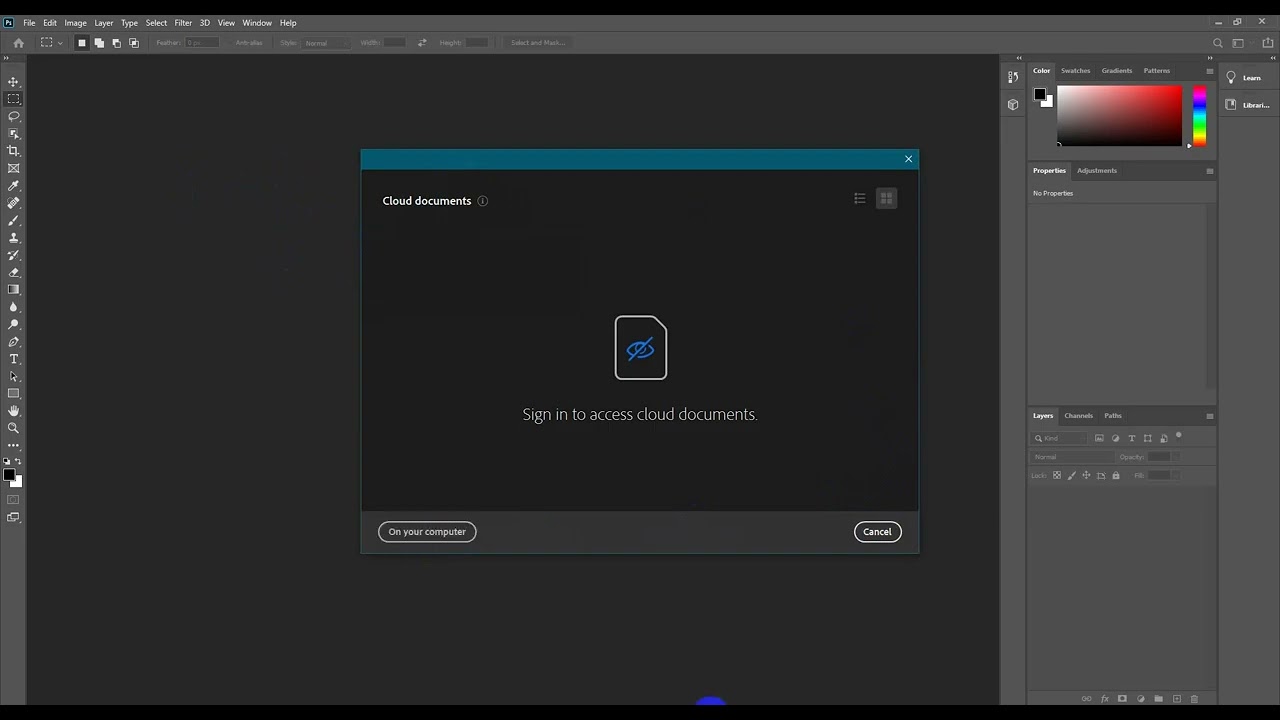Screen dimensions: 1280x720
Task: Click the info icon beside Cloud documents
Action: tap(482, 201)
